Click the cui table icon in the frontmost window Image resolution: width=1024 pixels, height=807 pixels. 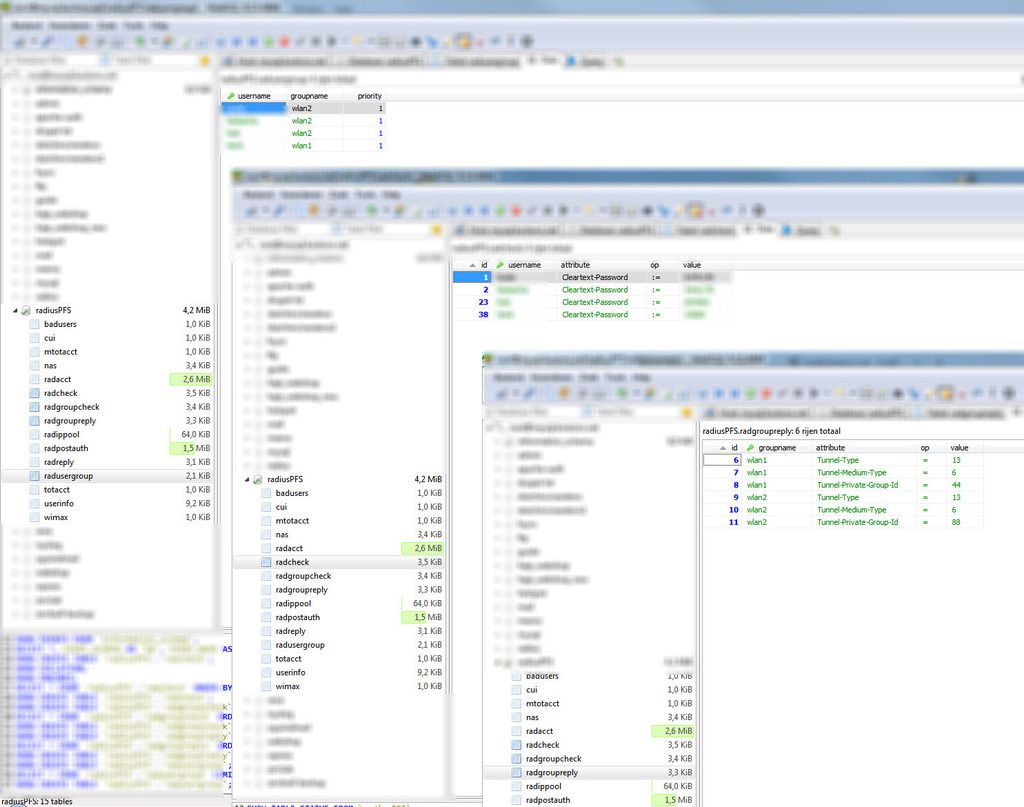point(517,689)
